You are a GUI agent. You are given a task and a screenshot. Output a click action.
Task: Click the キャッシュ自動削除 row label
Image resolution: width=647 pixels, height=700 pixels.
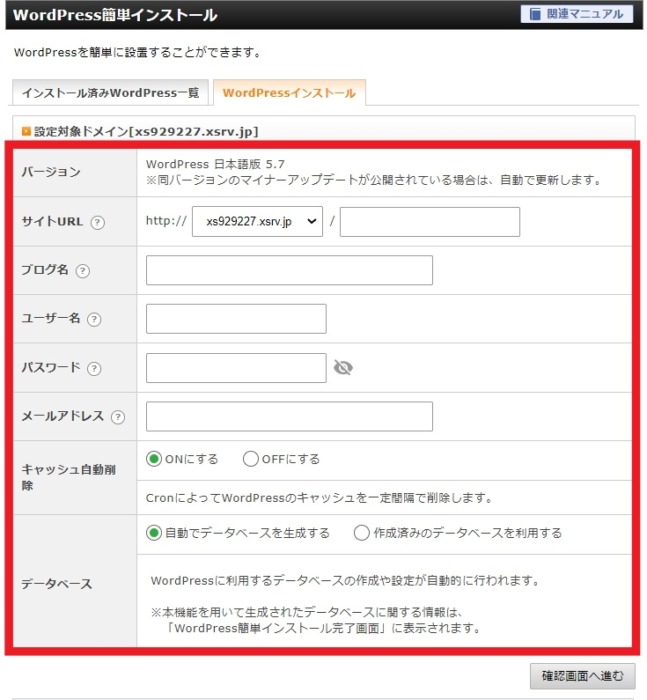pos(69,477)
